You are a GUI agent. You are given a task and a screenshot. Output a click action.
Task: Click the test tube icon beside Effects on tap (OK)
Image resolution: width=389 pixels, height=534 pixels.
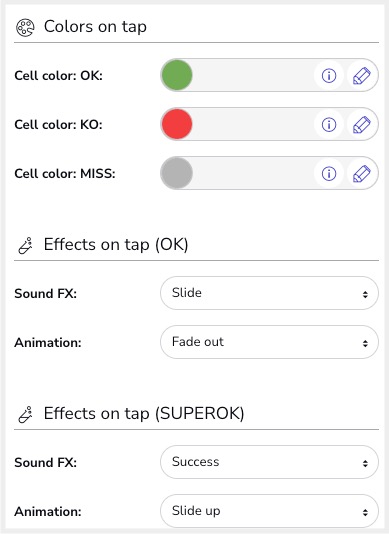25,246
